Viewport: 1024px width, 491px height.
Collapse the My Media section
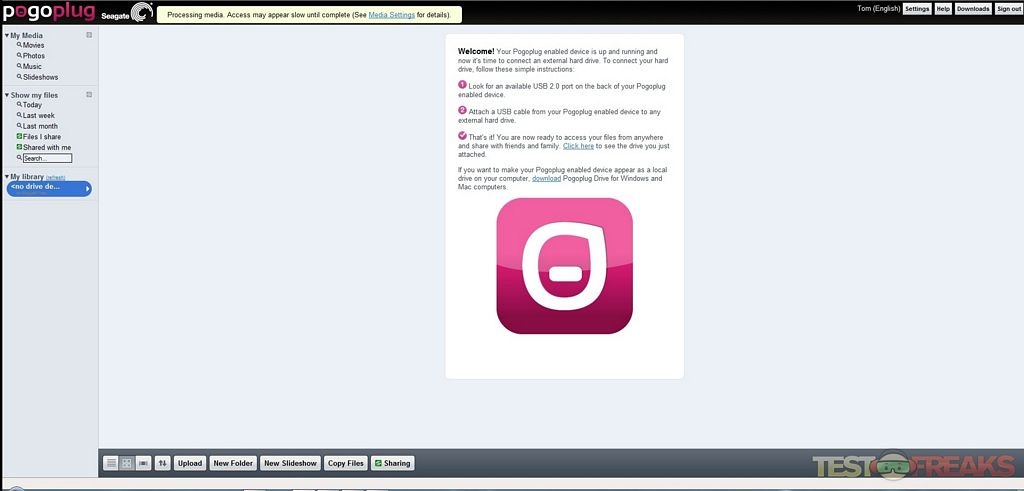click(x=6, y=35)
